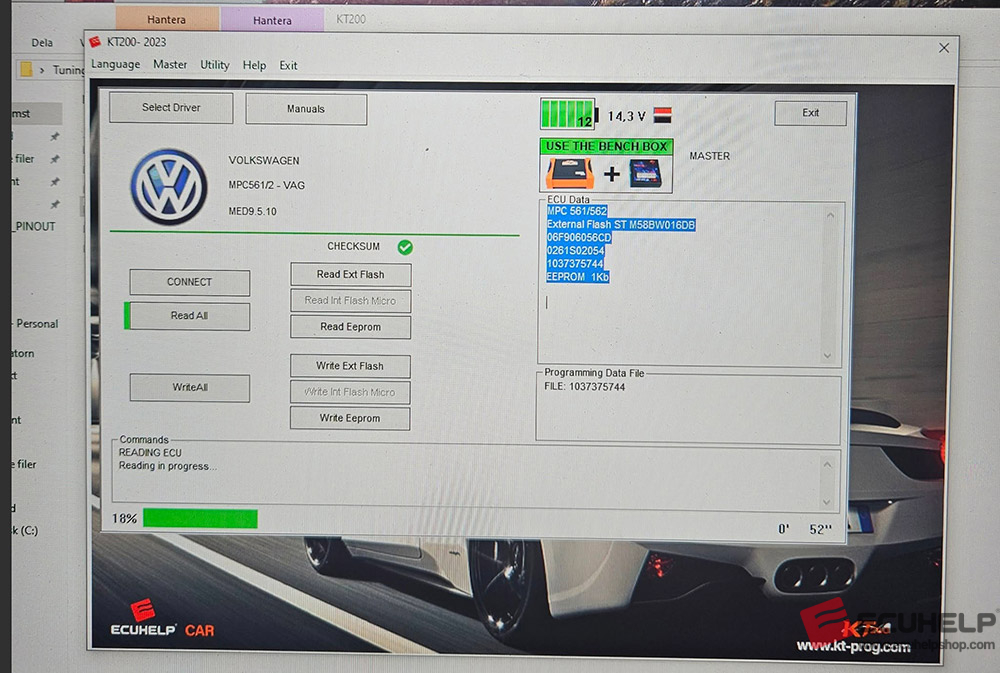Click the KT200 tab in background window

[351, 19]
